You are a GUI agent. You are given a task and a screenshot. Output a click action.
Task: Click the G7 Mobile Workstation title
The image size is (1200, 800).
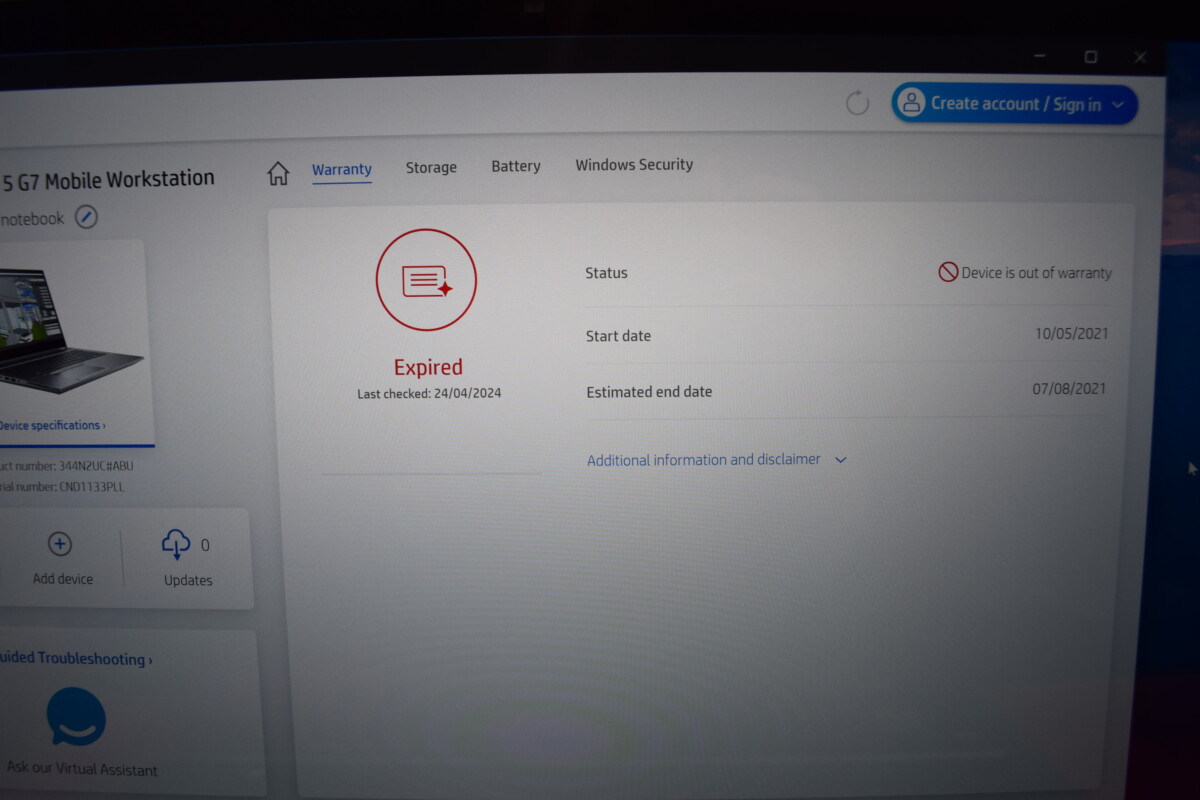coord(108,180)
